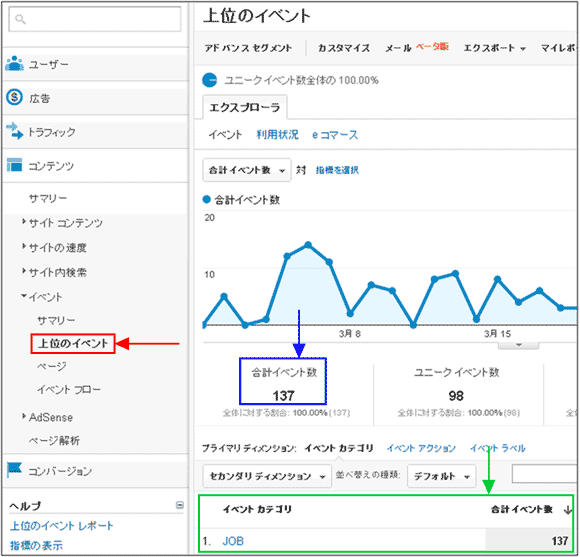This screenshot has height=557, width=580.
Task: Click the 広告 dollar sign icon
Action: tap(14, 97)
